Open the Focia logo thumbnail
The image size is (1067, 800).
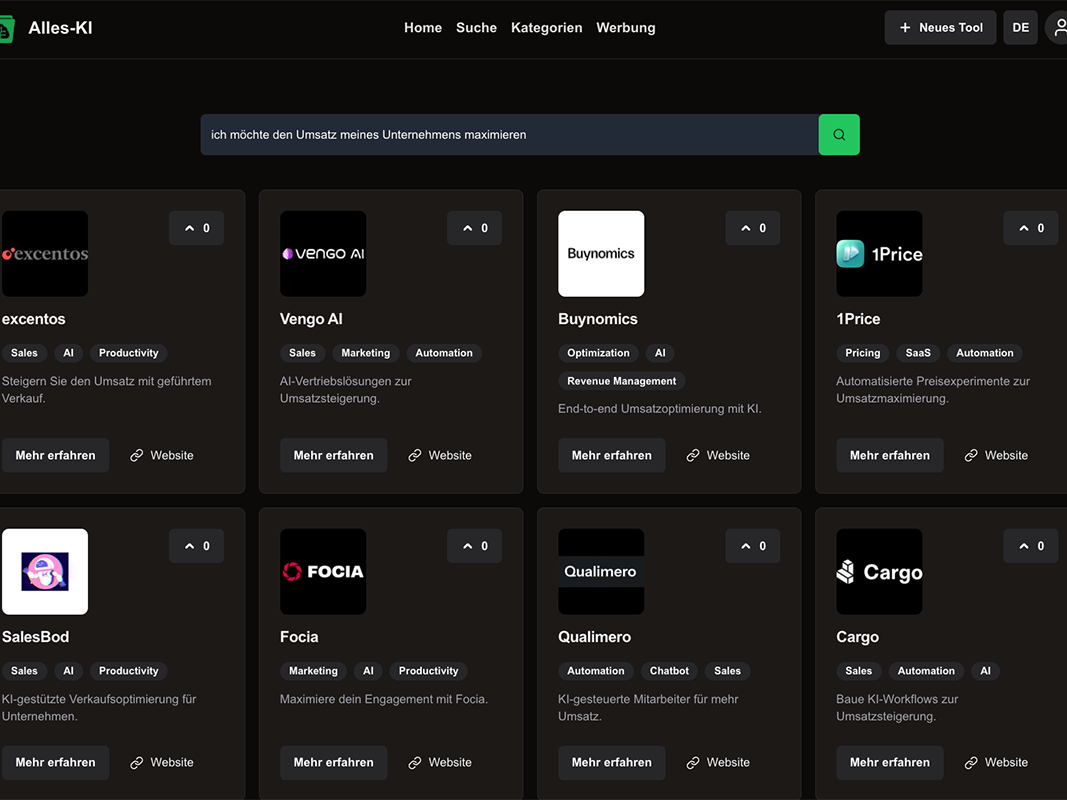323,571
